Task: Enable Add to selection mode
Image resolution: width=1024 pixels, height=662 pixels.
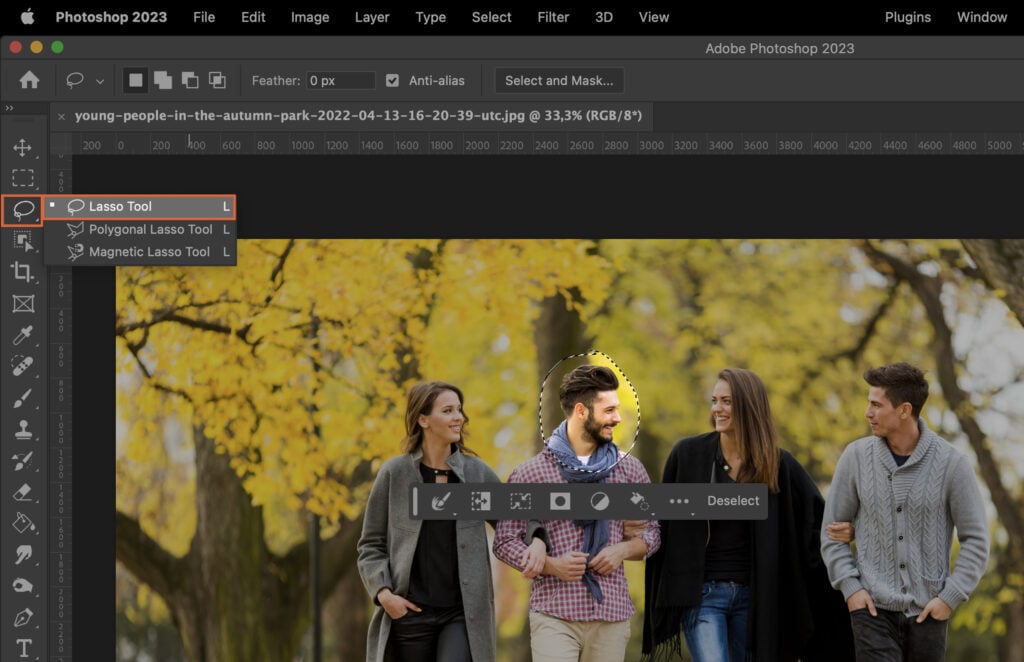Action: tap(163, 81)
